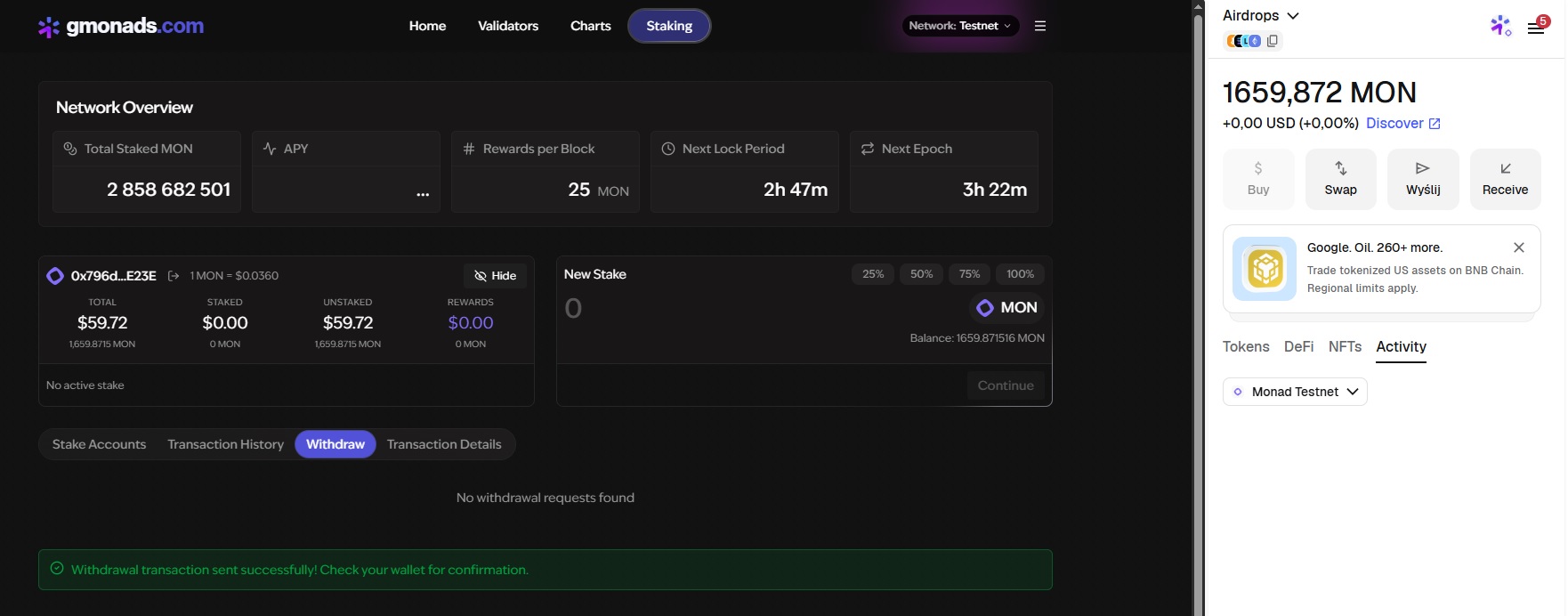Open wallet hamburger menu with notification badge

tap(1535, 28)
